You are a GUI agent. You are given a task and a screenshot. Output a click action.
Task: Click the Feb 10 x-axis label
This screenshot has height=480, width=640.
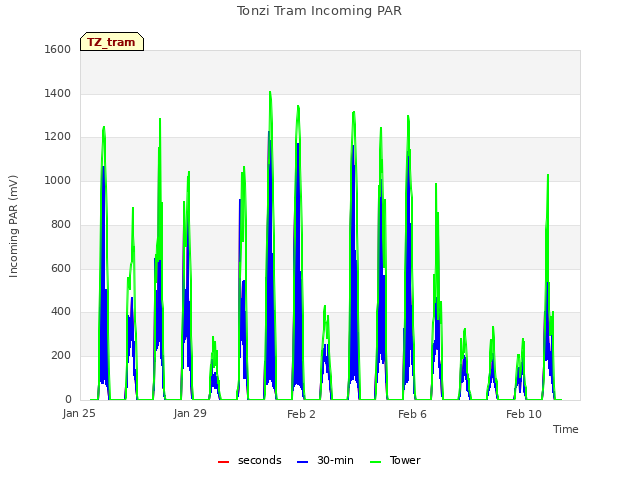[x=524, y=414]
